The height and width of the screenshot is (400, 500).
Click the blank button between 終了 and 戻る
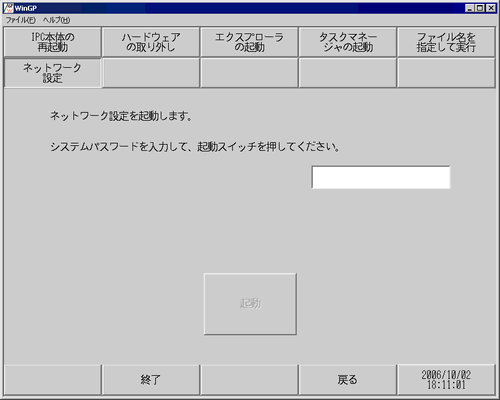click(249, 379)
